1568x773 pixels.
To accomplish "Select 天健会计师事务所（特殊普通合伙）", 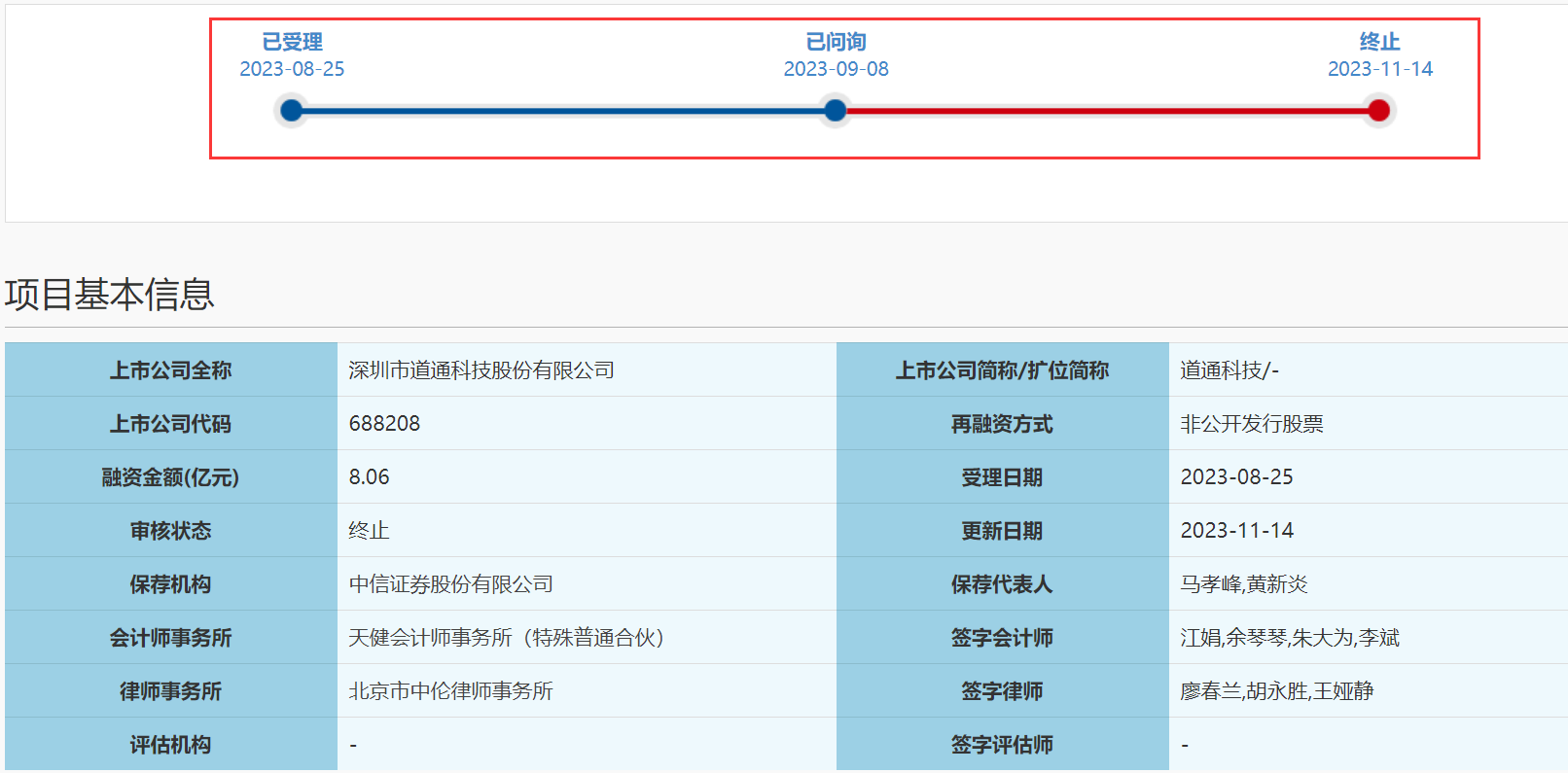I will coord(507,638).
